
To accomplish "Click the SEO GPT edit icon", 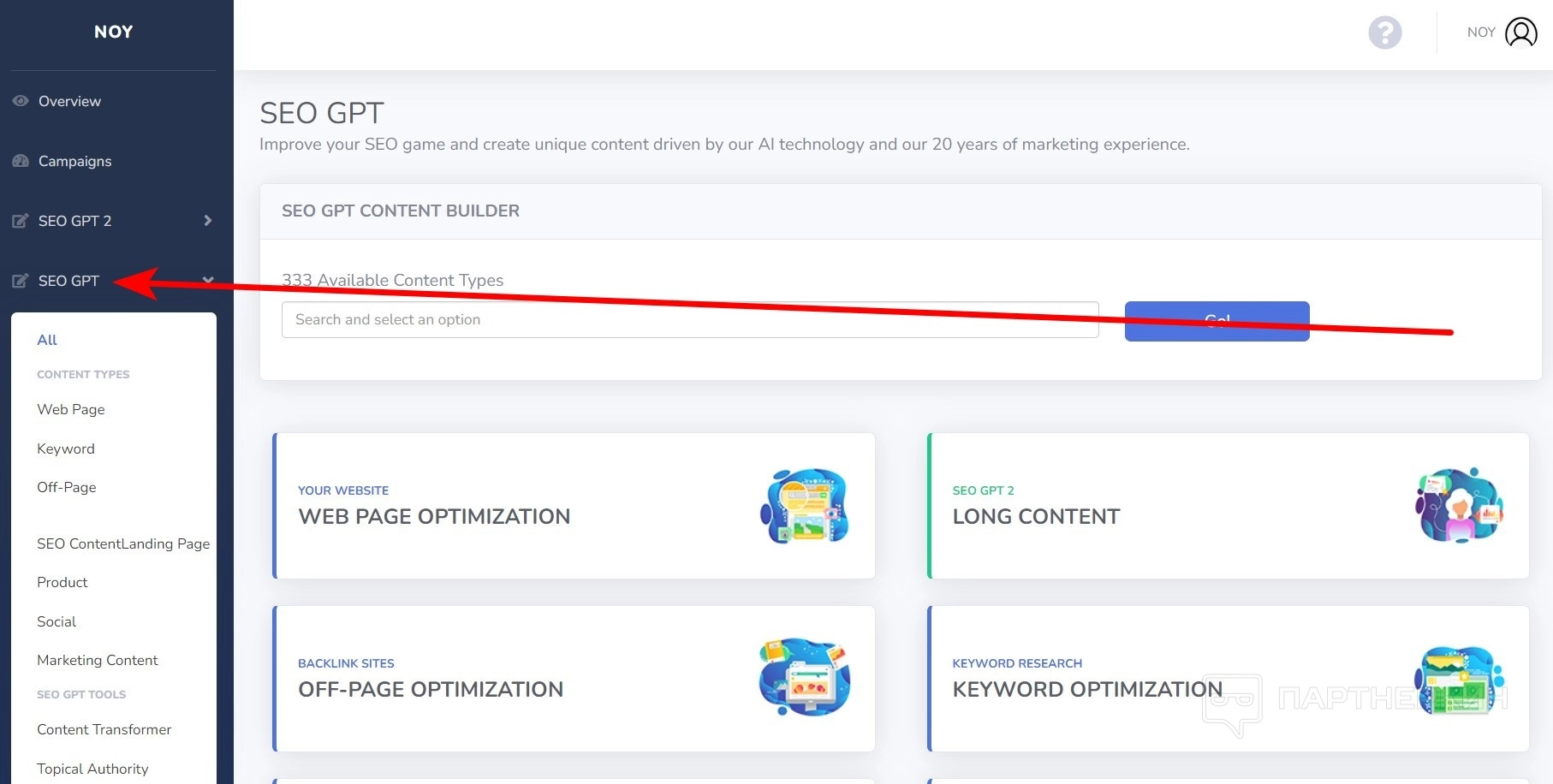I will click(21, 281).
